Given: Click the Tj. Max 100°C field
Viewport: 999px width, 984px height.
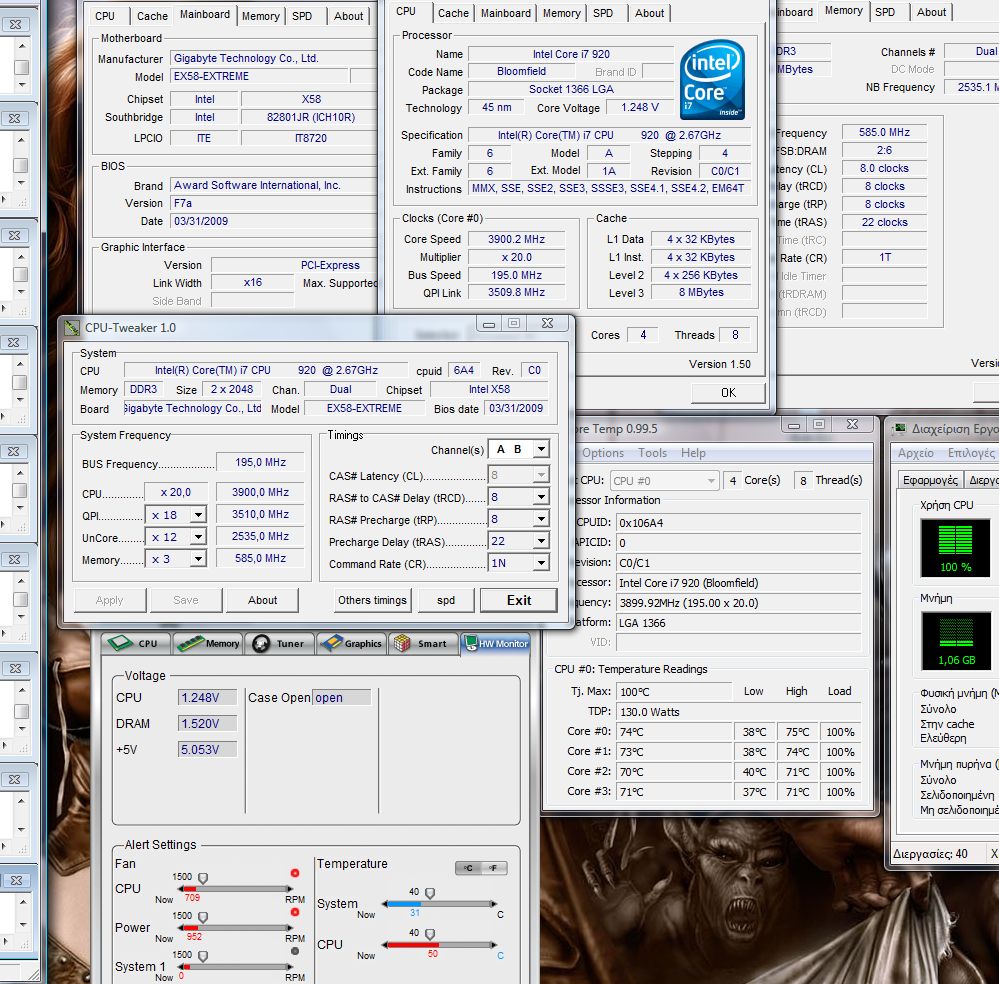Looking at the screenshot, I should pos(674,691).
